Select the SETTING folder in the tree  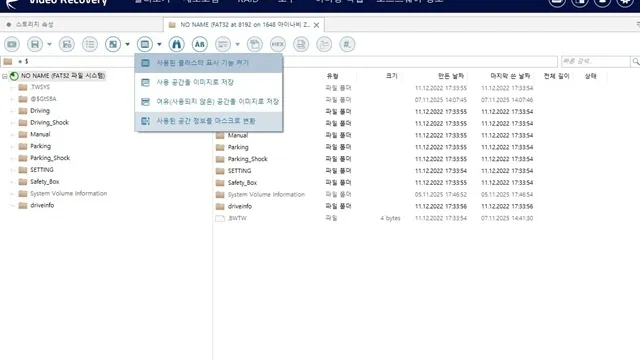42,170
